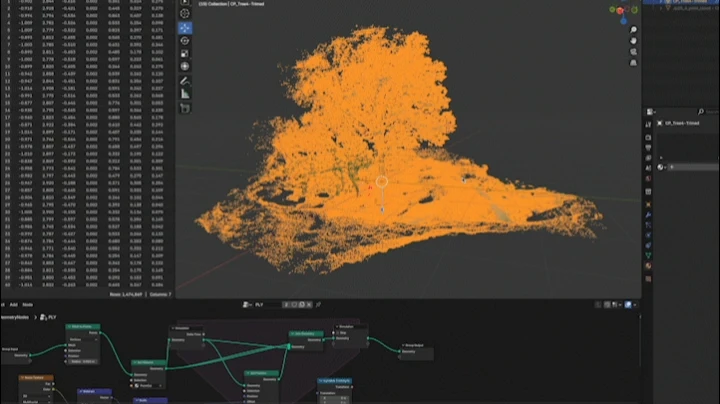
Task: Open the Collection properties tab
Action: point(648,191)
